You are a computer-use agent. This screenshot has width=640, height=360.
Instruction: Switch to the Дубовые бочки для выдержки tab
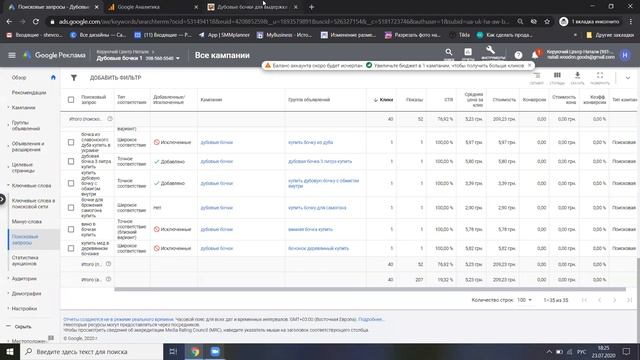click(x=252, y=7)
